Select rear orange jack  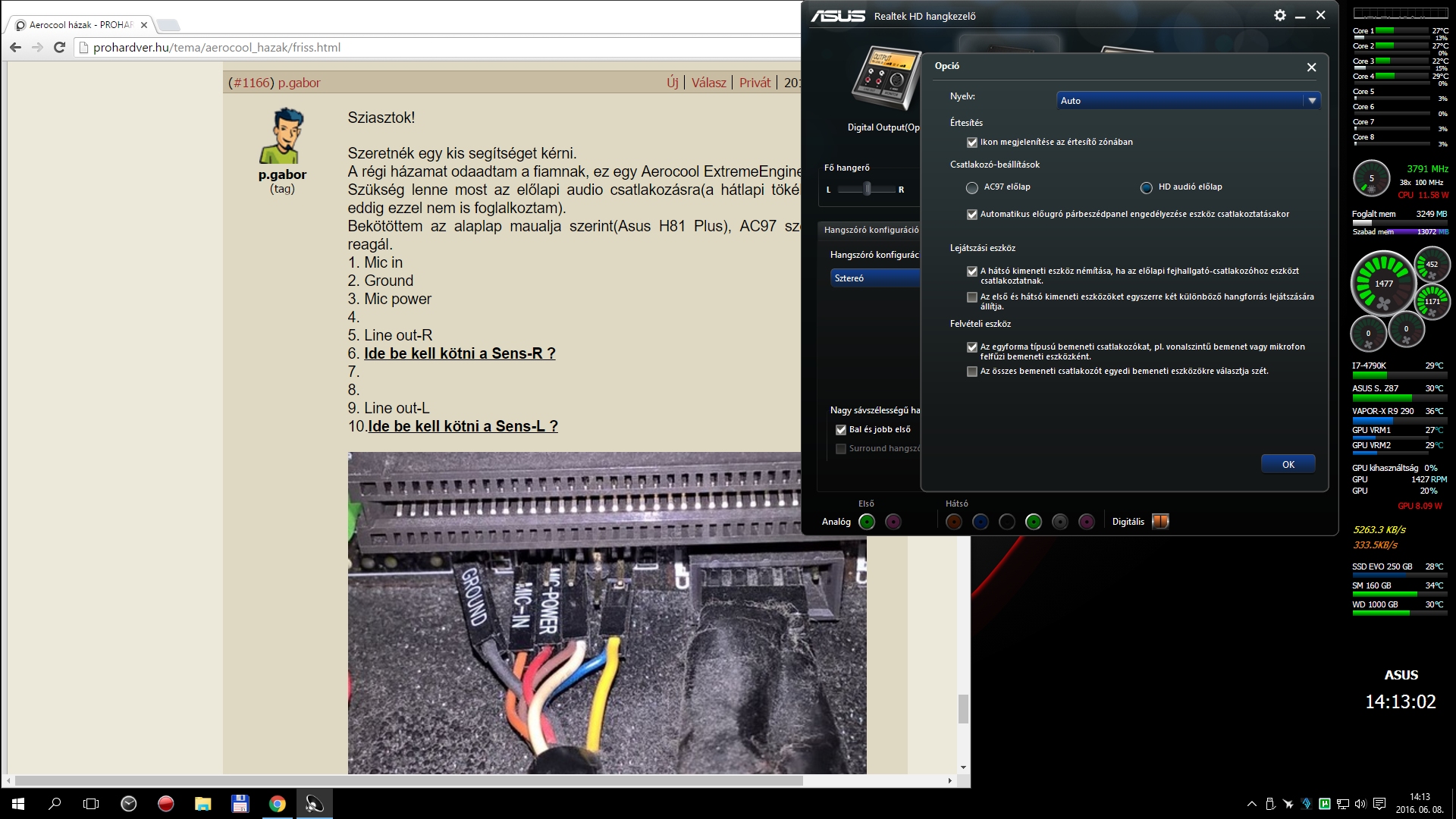954,522
